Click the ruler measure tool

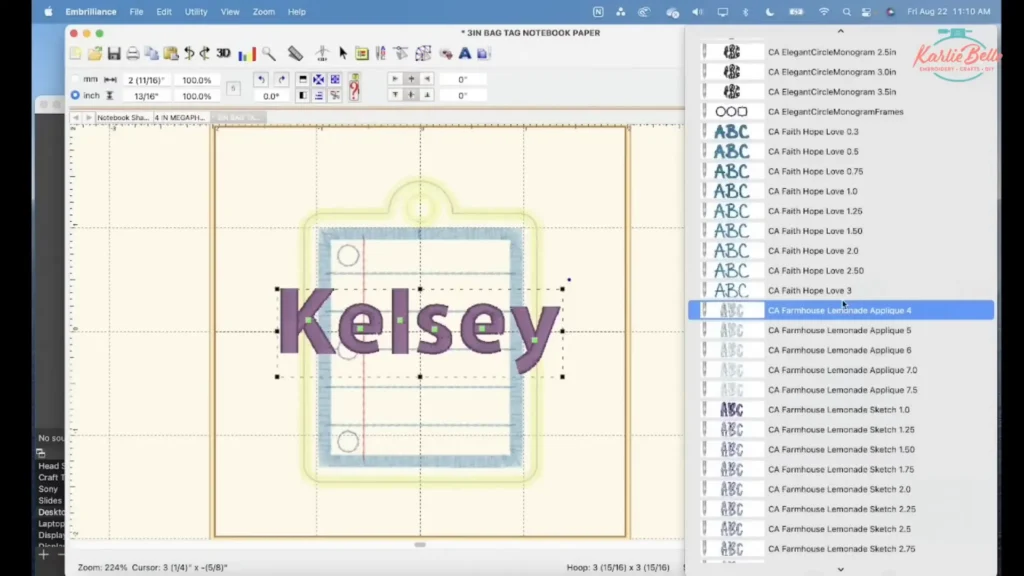coord(295,53)
